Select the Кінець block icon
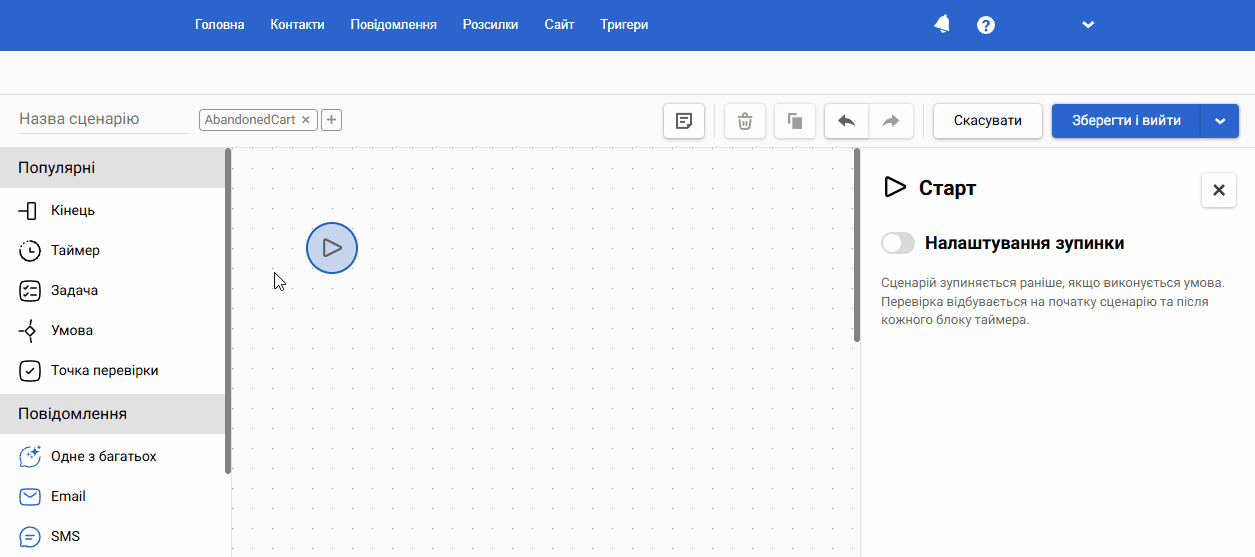Viewport: 1255px width, 557px height. (29, 211)
